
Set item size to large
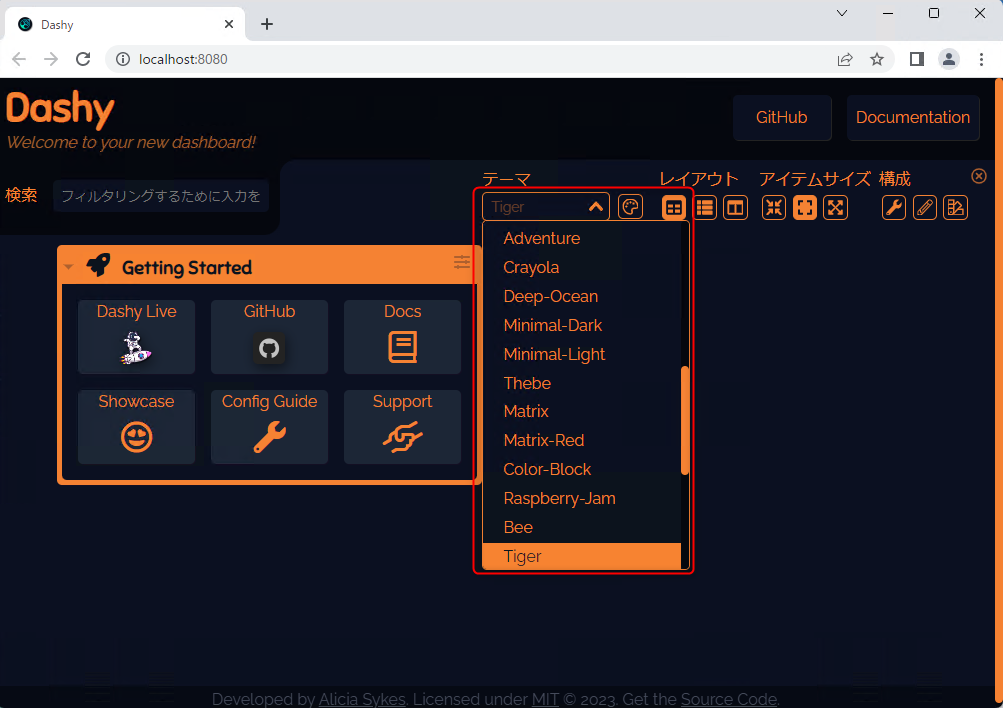pos(835,208)
